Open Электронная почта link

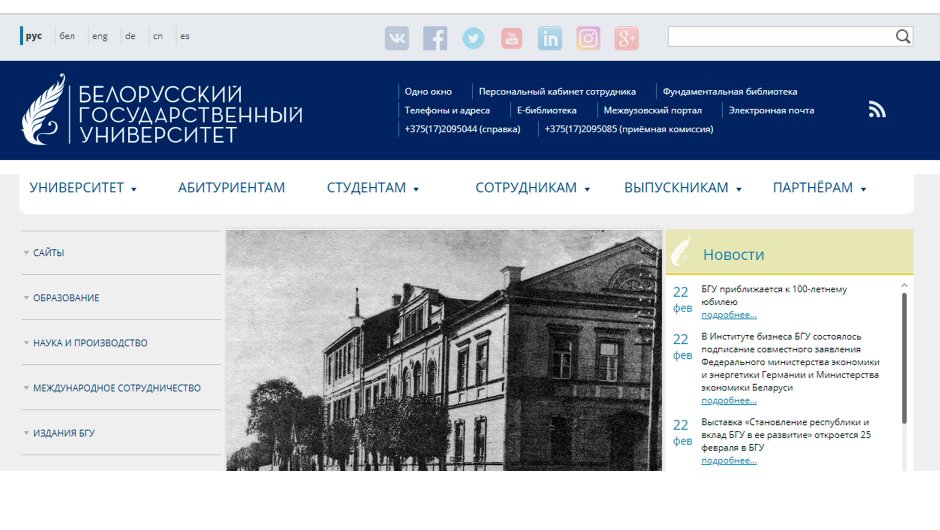coord(771,110)
